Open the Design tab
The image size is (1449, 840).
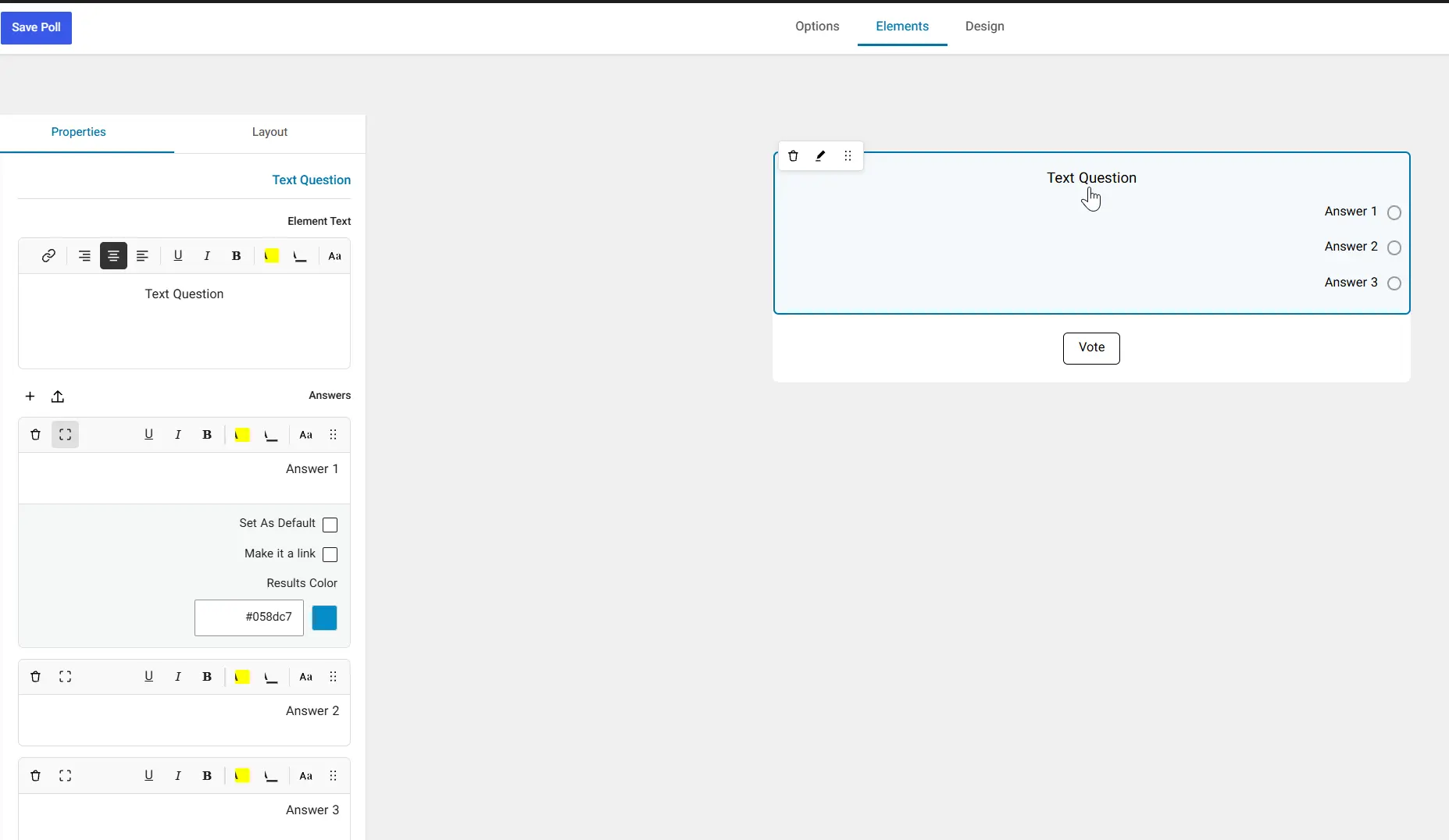pyautogui.click(x=984, y=27)
